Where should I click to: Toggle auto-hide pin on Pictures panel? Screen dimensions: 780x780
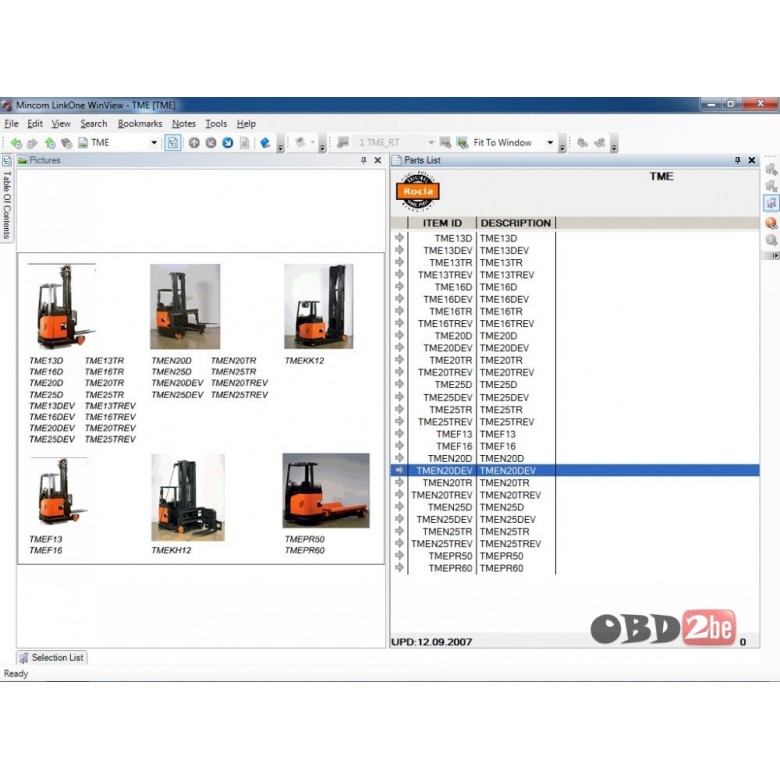pyautogui.click(x=364, y=160)
